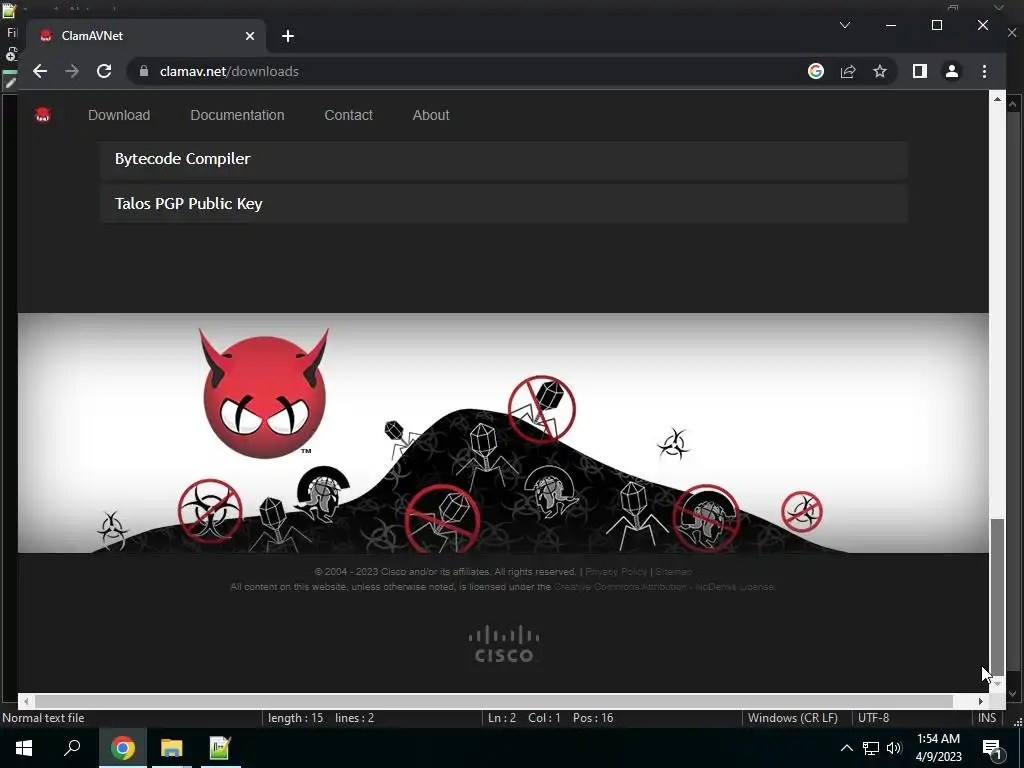1024x768 pixels.
Task: Open the Documentation nav menu
Action: 237,115
